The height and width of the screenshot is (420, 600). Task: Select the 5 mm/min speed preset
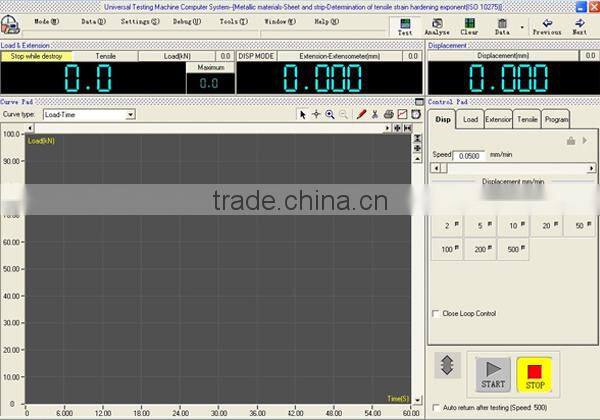point(481,226)
